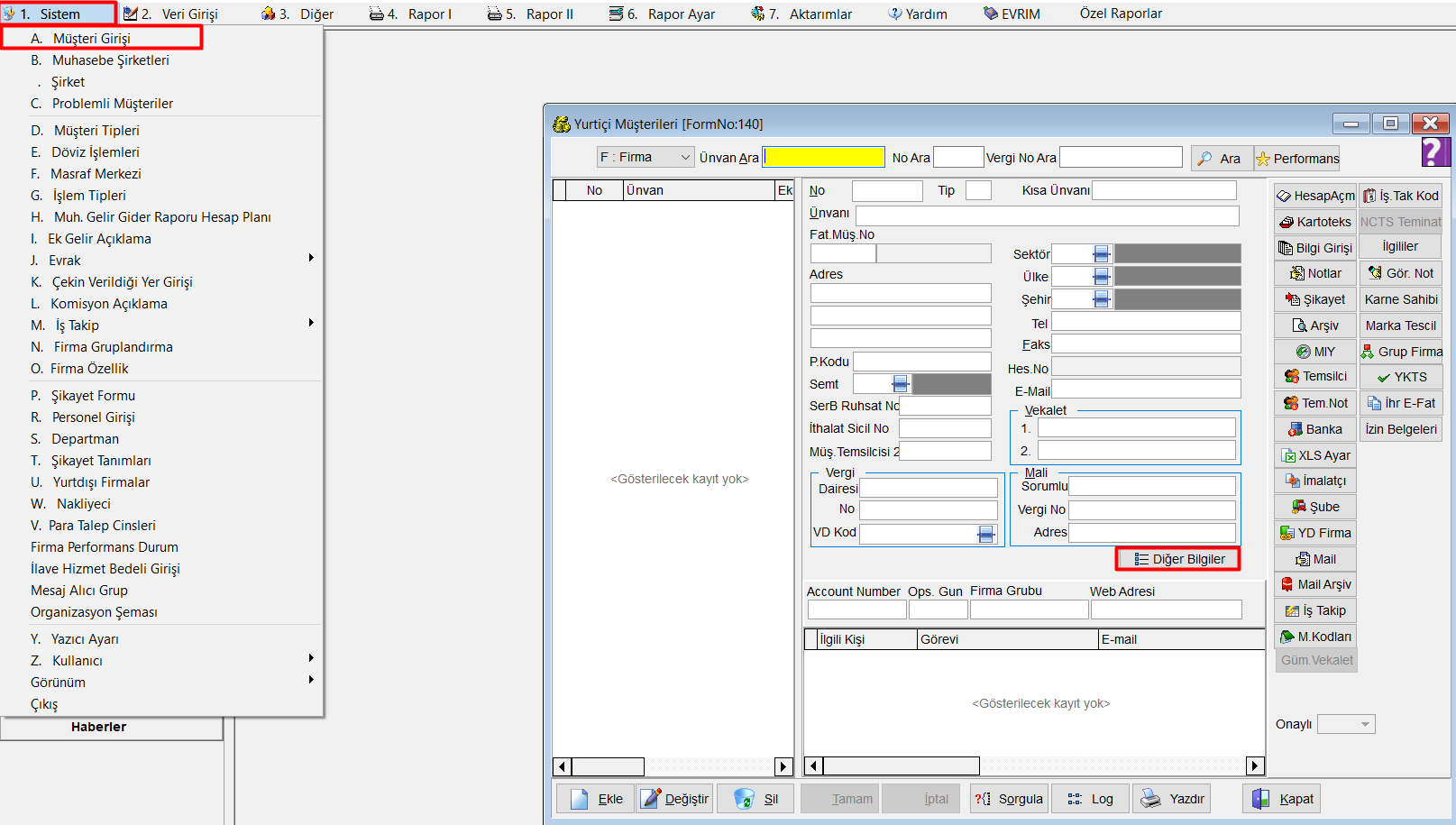Open the Temsilci button

click(x=1315, y=377)
